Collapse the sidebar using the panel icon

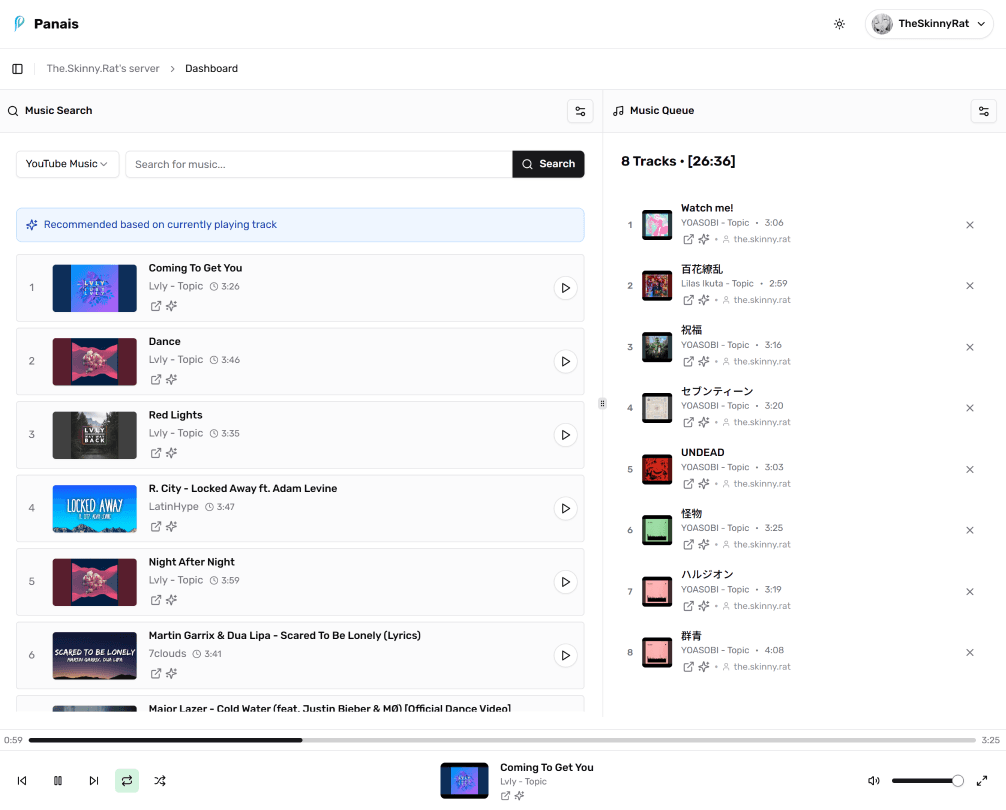17,68
